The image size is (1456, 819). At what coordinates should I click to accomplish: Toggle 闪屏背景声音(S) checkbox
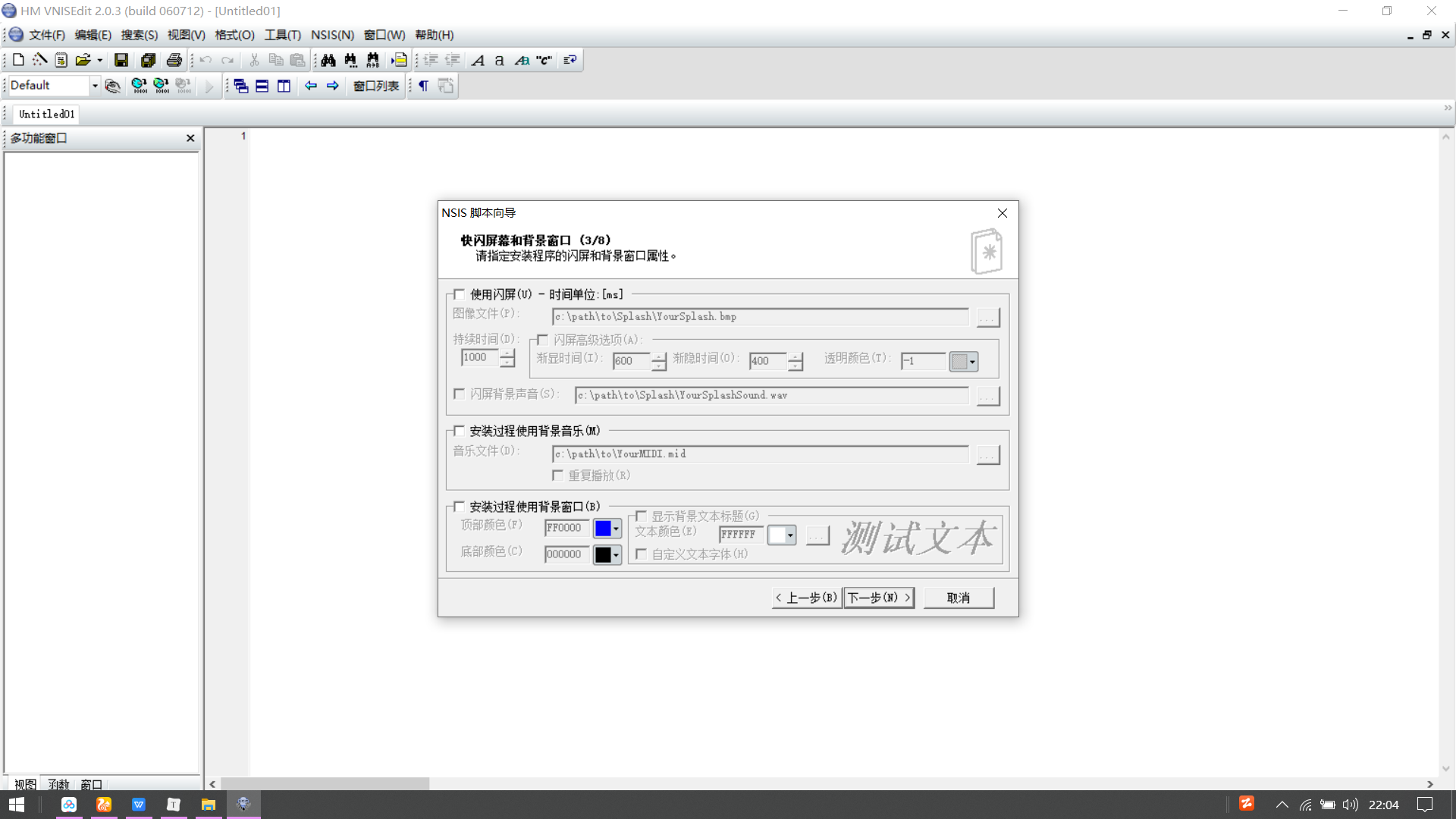coord(459,394)
